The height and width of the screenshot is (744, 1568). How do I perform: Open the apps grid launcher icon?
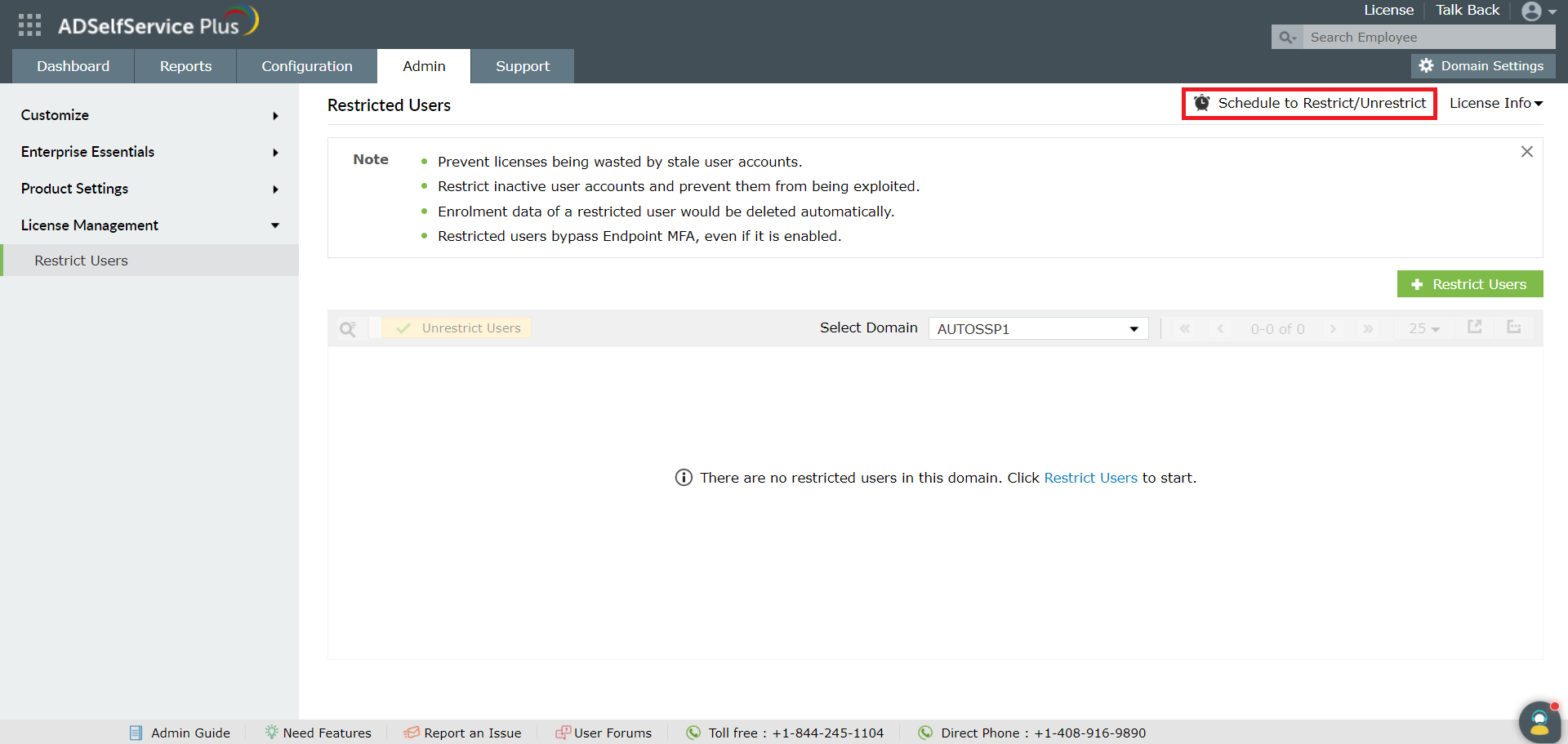pos(29,25)
